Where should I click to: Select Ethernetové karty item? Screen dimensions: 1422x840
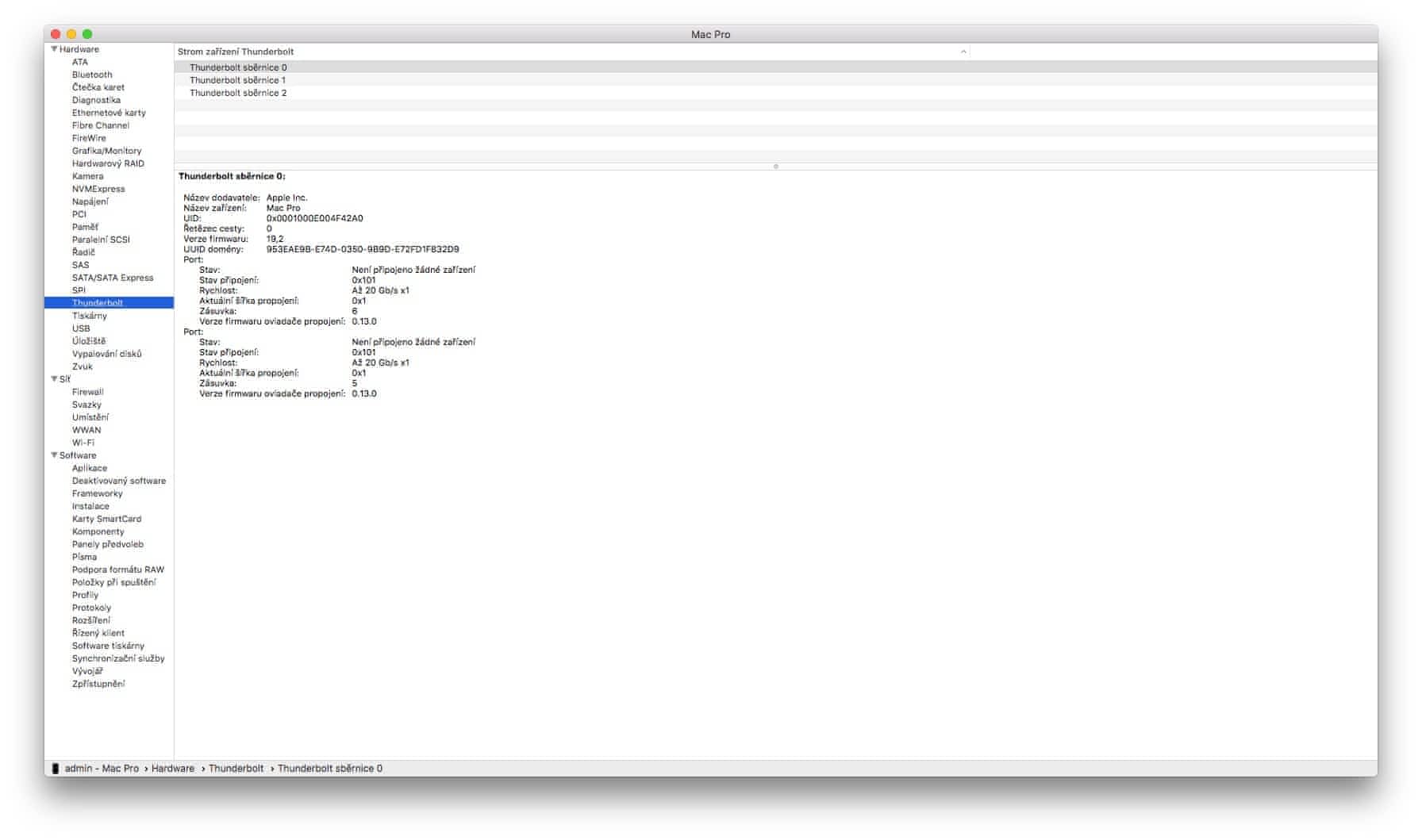click(x=109, y=113)
